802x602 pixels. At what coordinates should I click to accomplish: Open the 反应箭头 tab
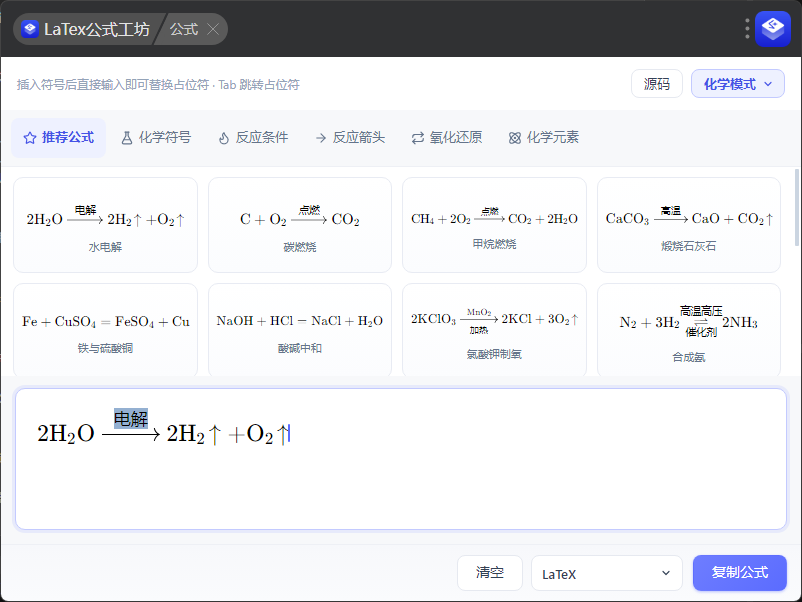click(x=350, y=138)
